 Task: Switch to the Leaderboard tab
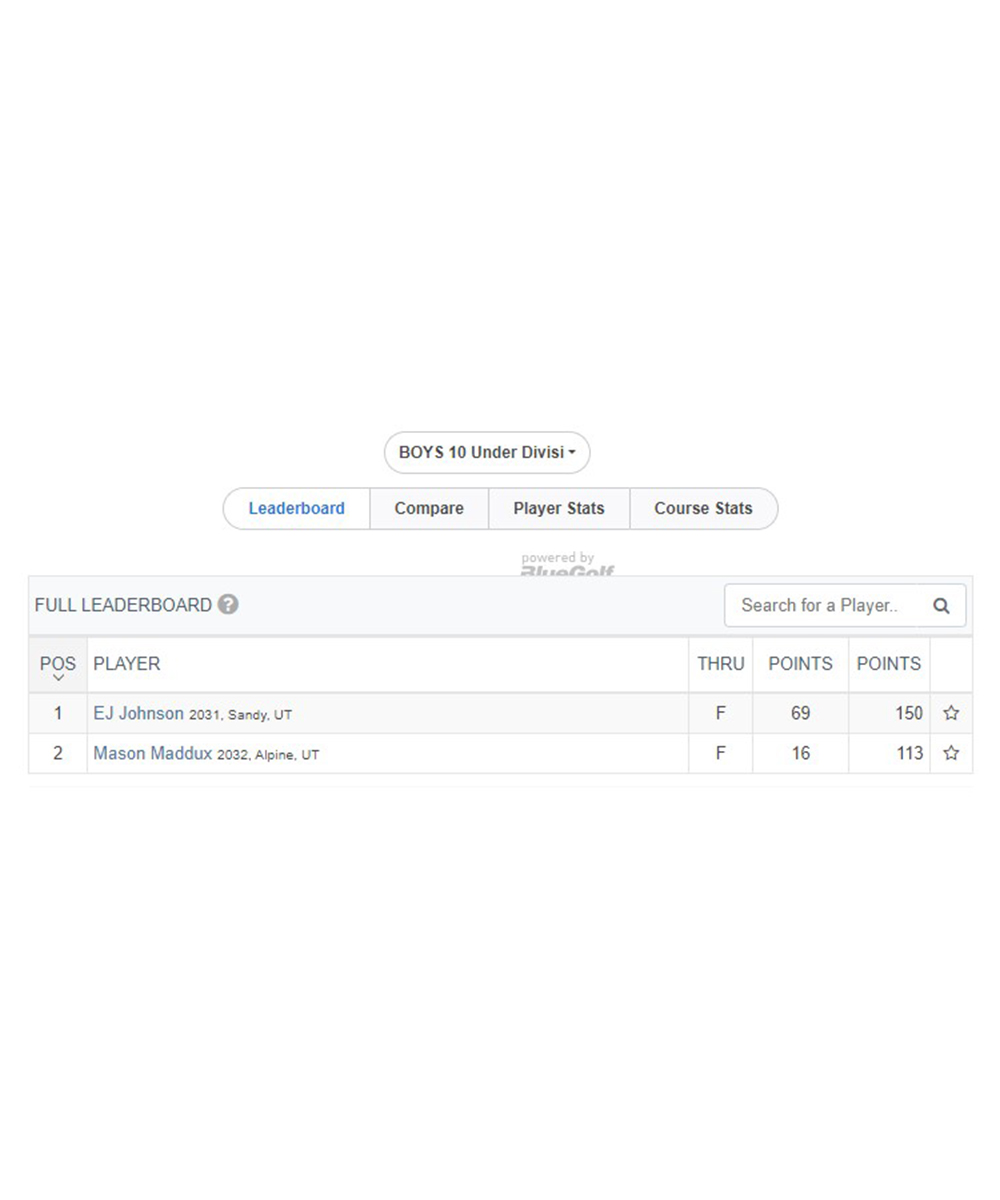[x=297, y=508]
